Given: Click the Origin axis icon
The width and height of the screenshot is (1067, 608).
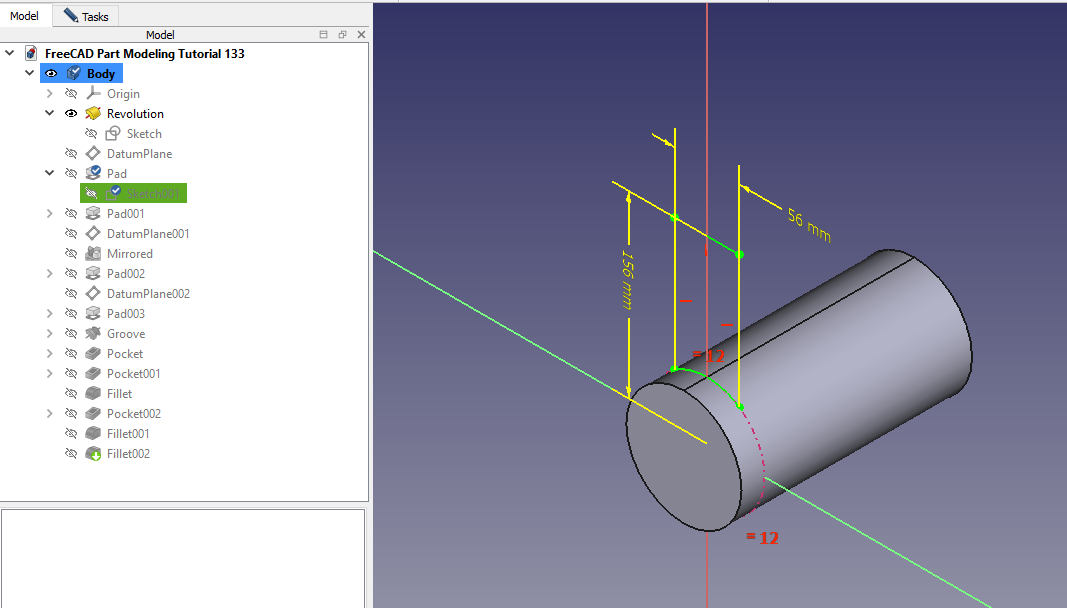Looking at the screenshot, I should 93,94.
